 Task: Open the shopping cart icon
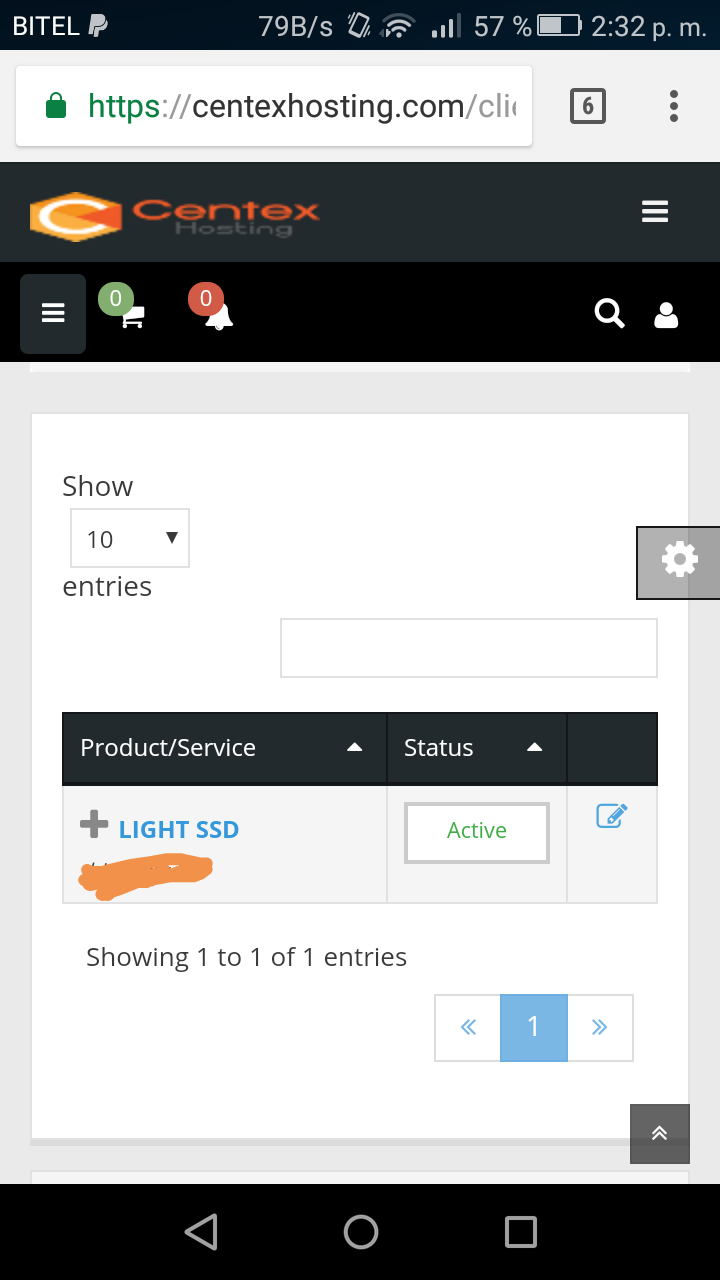[x=132, y=317]
